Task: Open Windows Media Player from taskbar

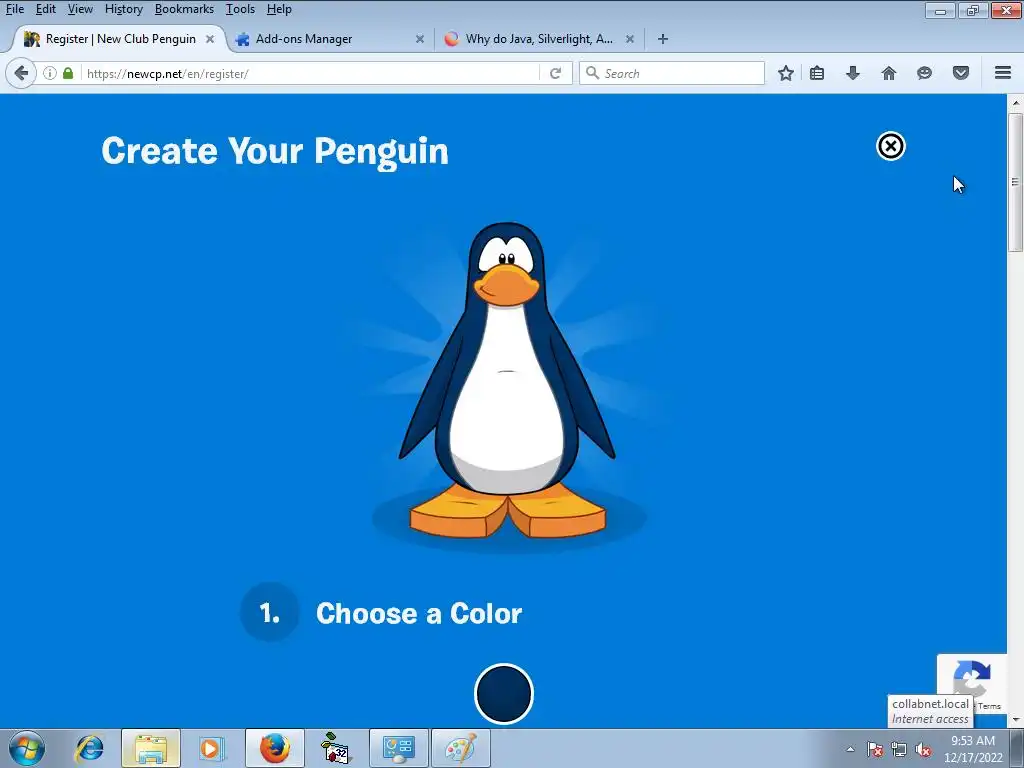Action: pos(212,748)
